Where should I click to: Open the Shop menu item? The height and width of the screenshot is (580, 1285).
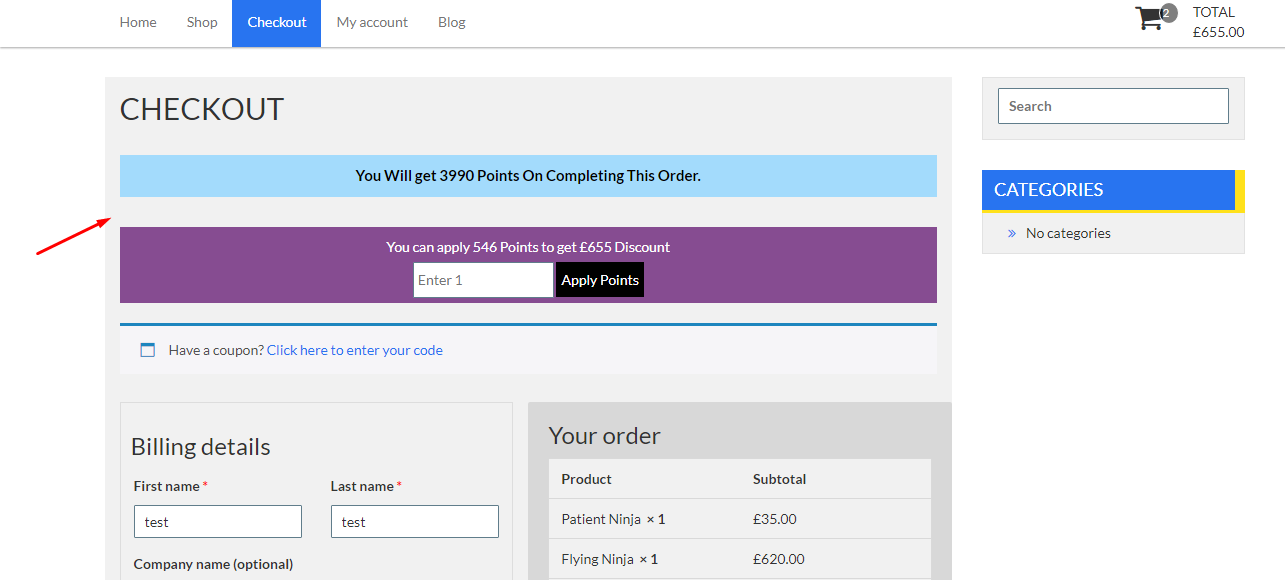coord(202,22)
